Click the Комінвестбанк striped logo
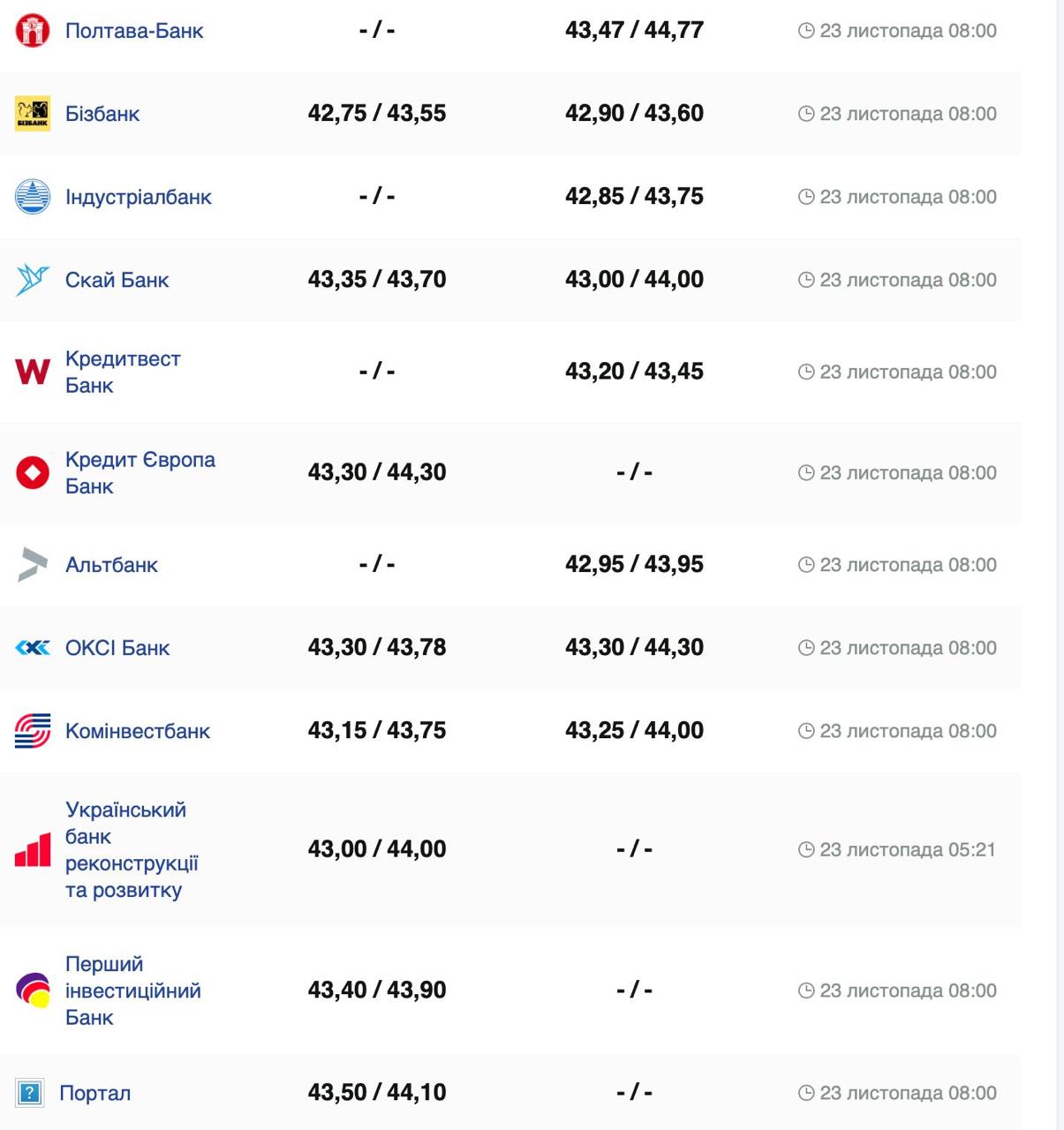This screenshot has width=1064, height=1130. coord(33,731)
